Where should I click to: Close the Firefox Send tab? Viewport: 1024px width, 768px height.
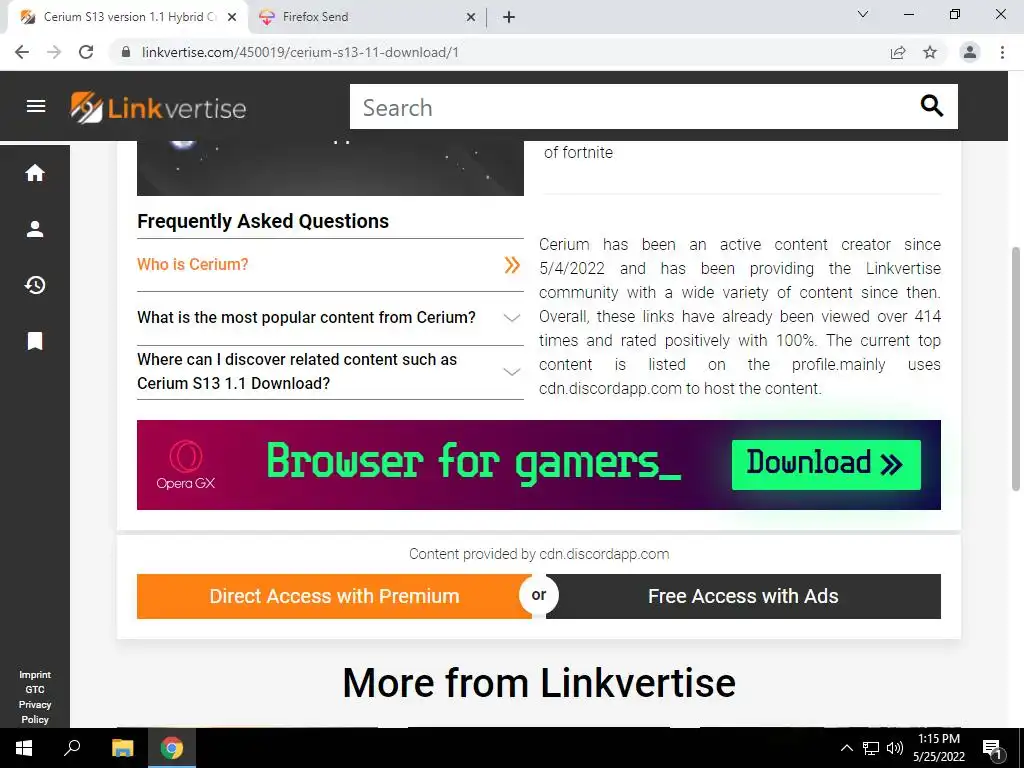(x=471, y=18)
